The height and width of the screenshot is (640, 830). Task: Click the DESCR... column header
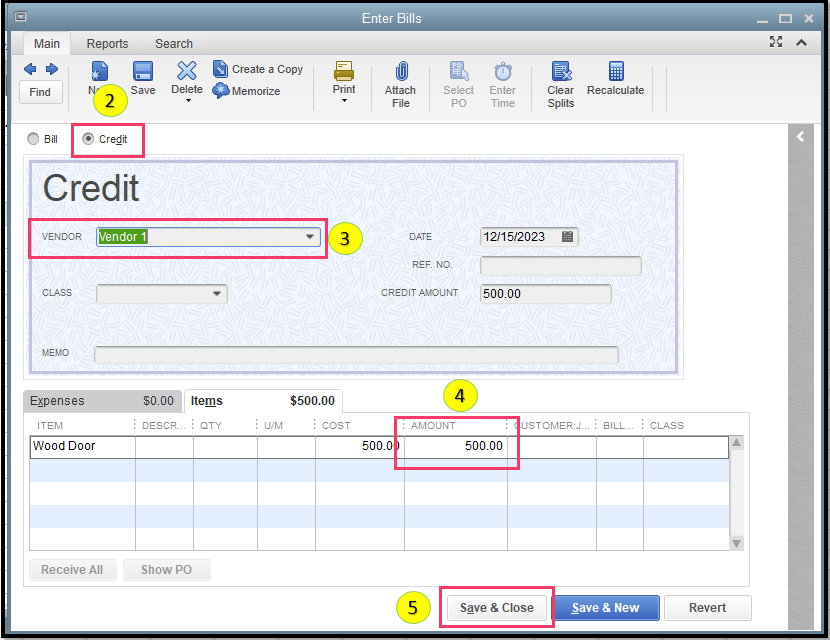coord(164,426)
